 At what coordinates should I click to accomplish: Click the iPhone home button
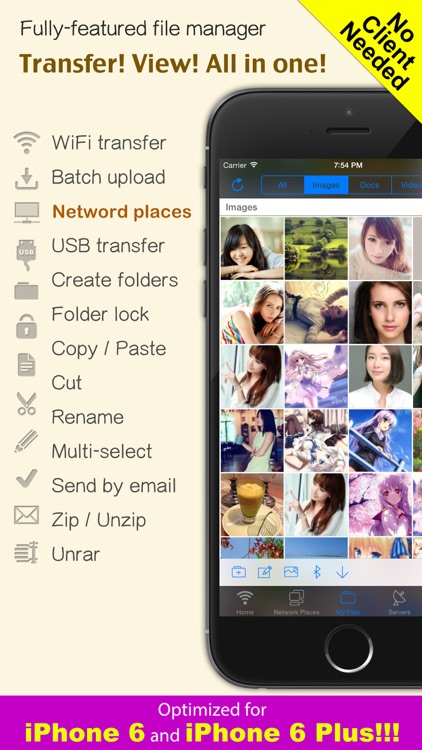tap(349, 648)
